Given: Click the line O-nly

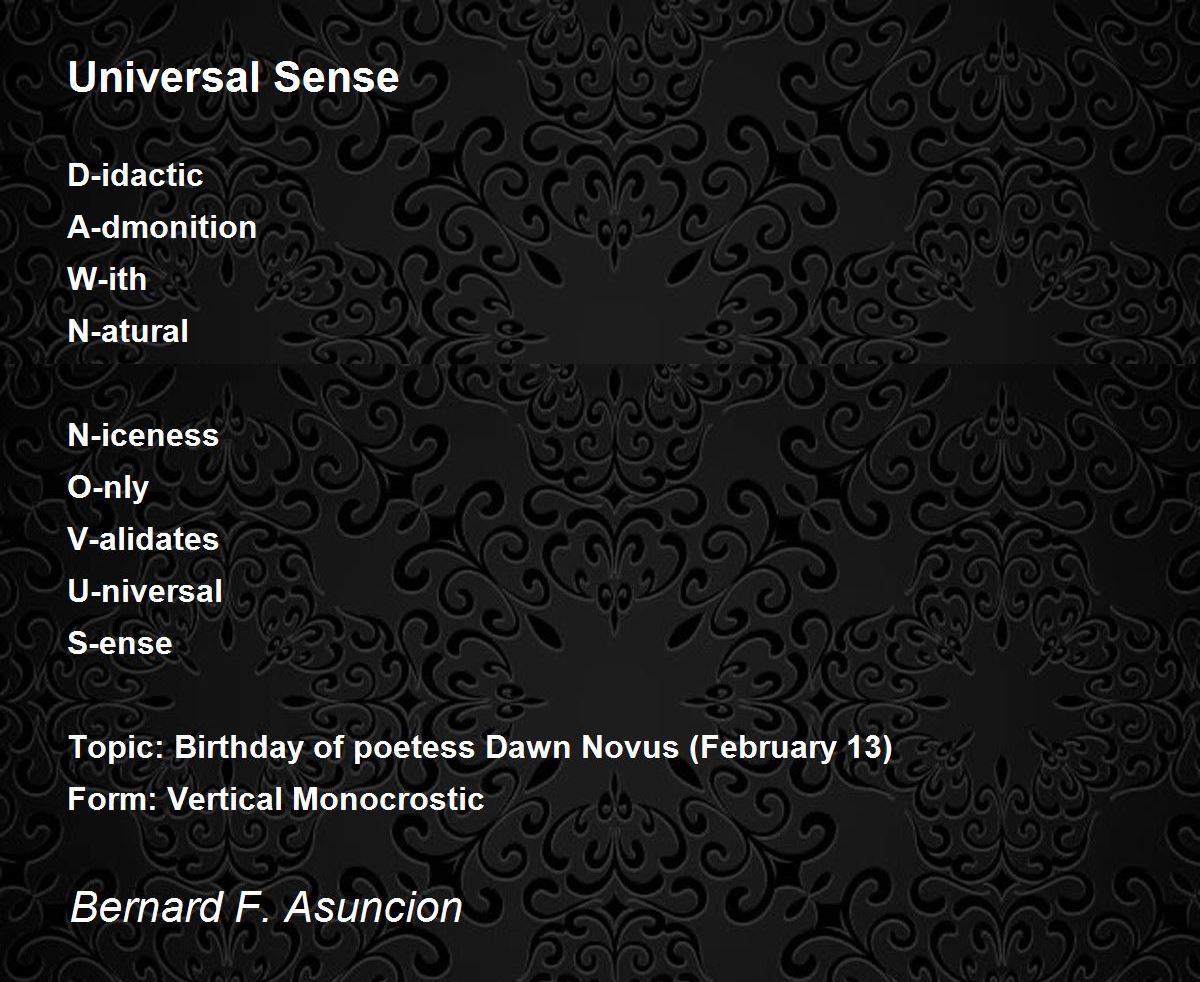Looking at the screenshot, I should pyautogui.click(x=108, y=487).
